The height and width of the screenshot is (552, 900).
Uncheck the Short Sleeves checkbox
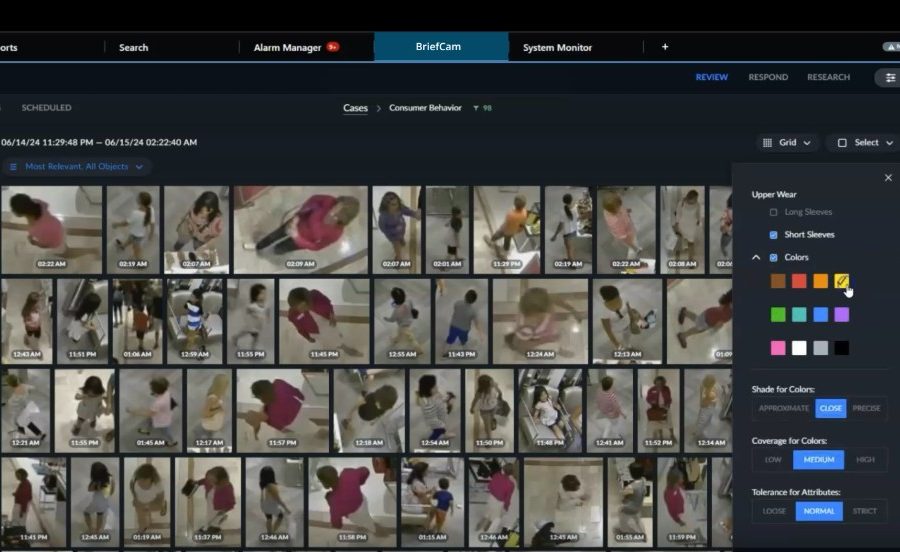pyautogui.click(x=773, y=235)
